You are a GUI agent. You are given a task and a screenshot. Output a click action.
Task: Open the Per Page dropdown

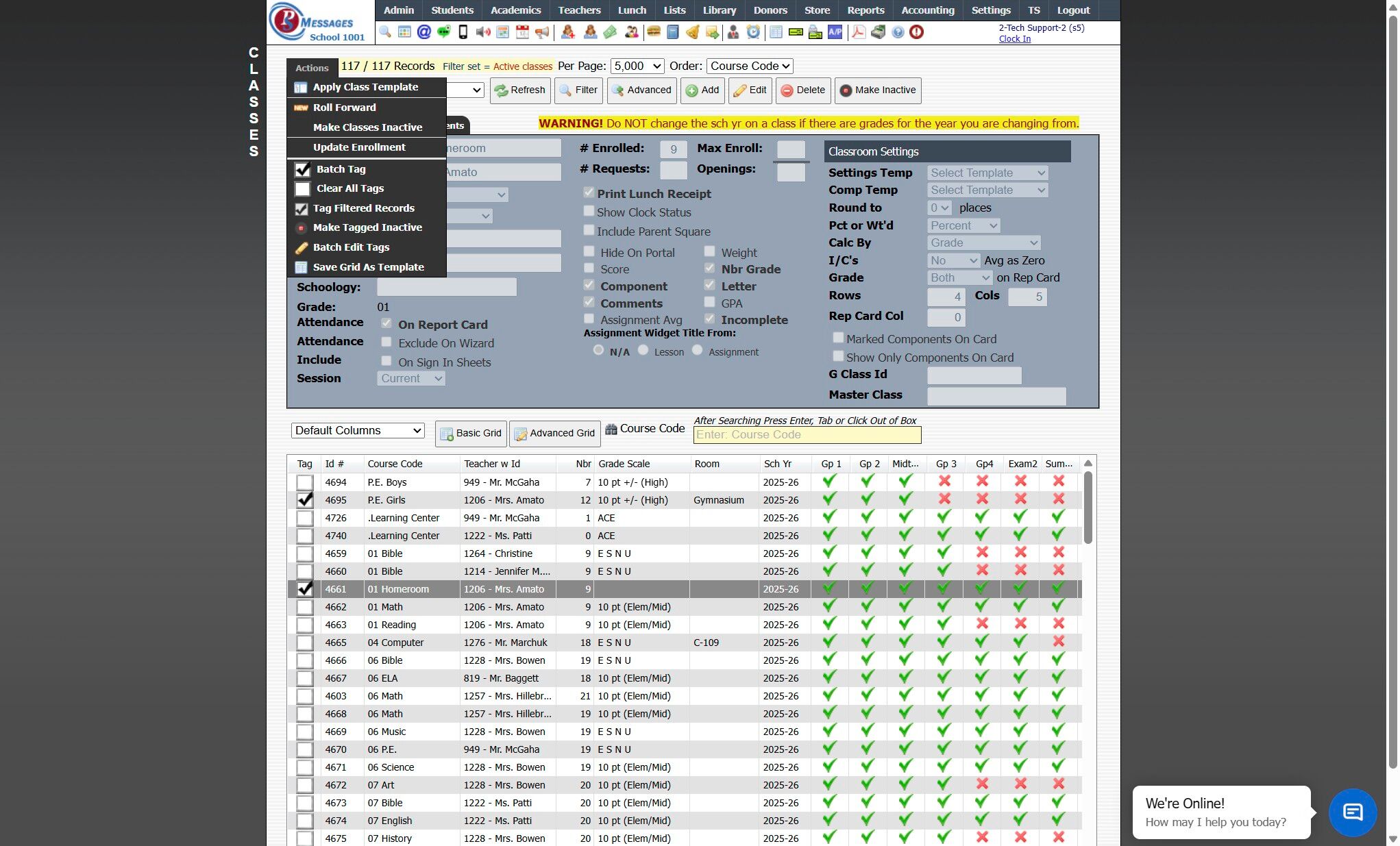pos(637,66)
